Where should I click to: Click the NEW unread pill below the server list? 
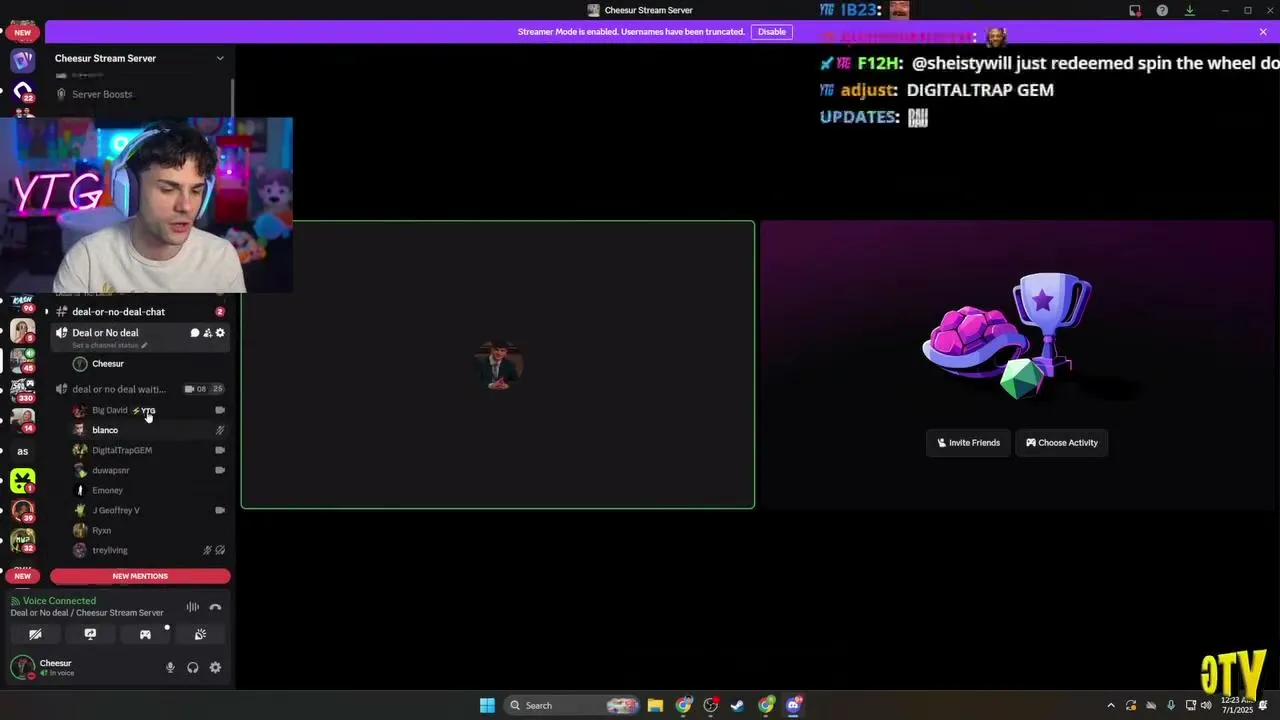22,576
